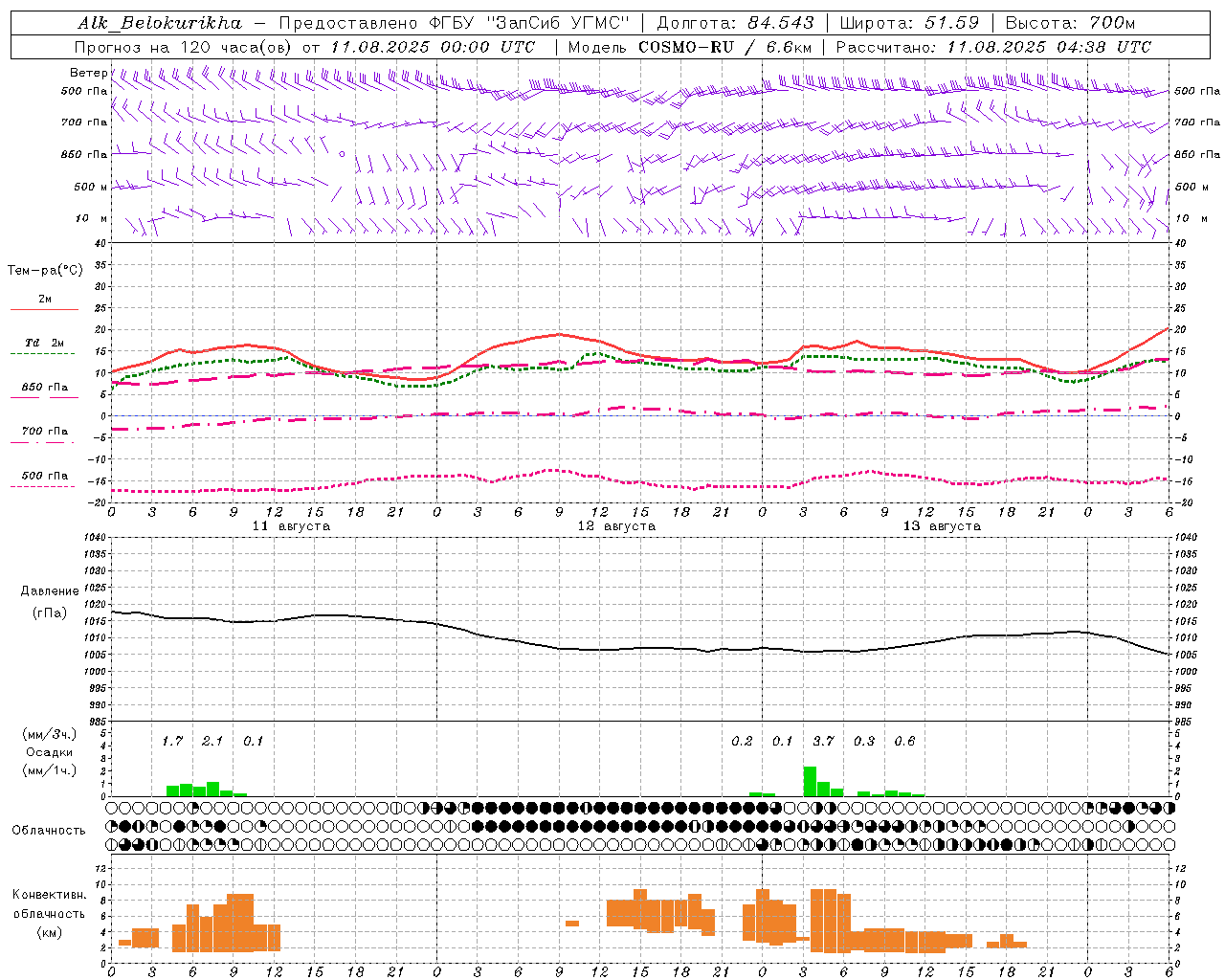
Task: Click the Давление panel label
Action: coord(49,591)
